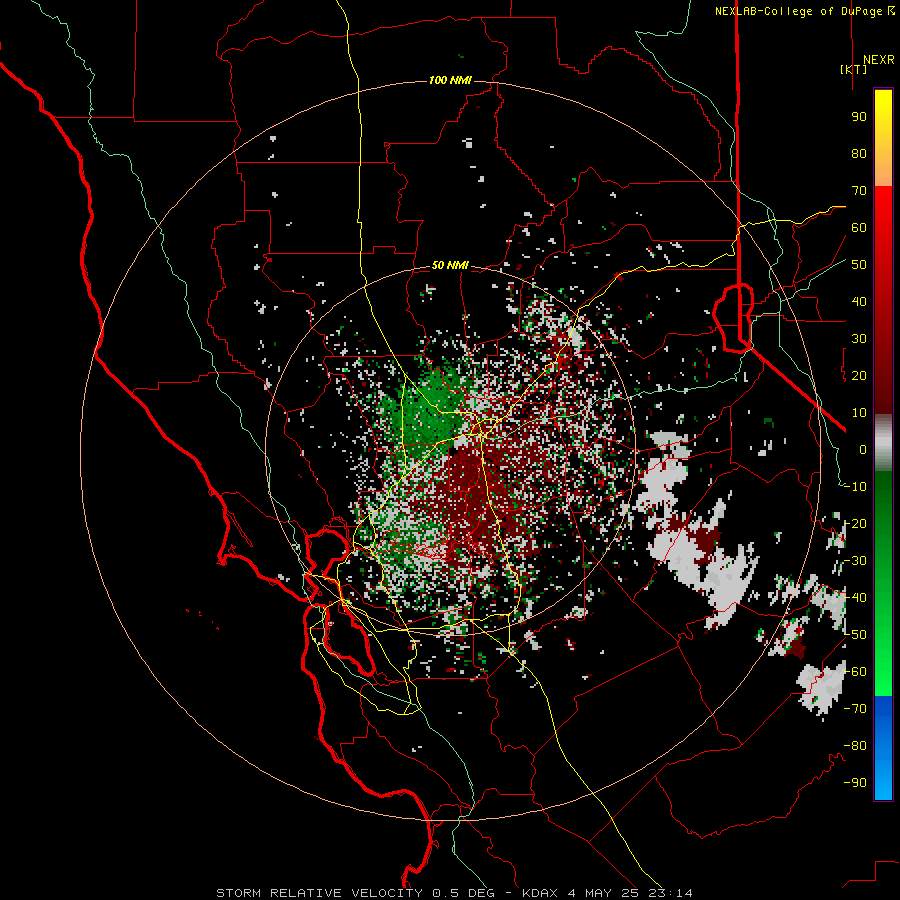
Task: Click the -10 value on velocity scale
Action: tap(855, 487)
